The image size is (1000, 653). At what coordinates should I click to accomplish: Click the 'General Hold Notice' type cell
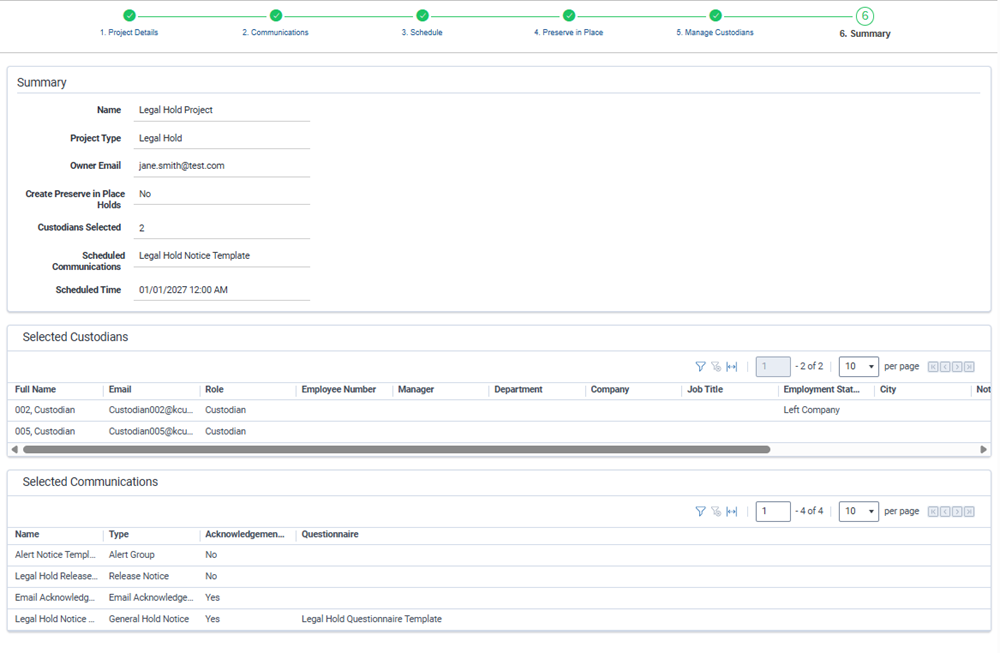[x=149, y=619]
